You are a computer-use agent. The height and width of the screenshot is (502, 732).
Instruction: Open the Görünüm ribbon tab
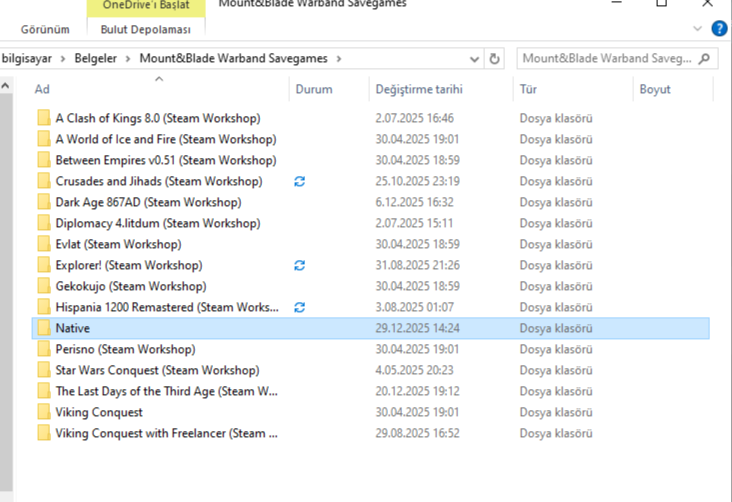pos(45,29)
